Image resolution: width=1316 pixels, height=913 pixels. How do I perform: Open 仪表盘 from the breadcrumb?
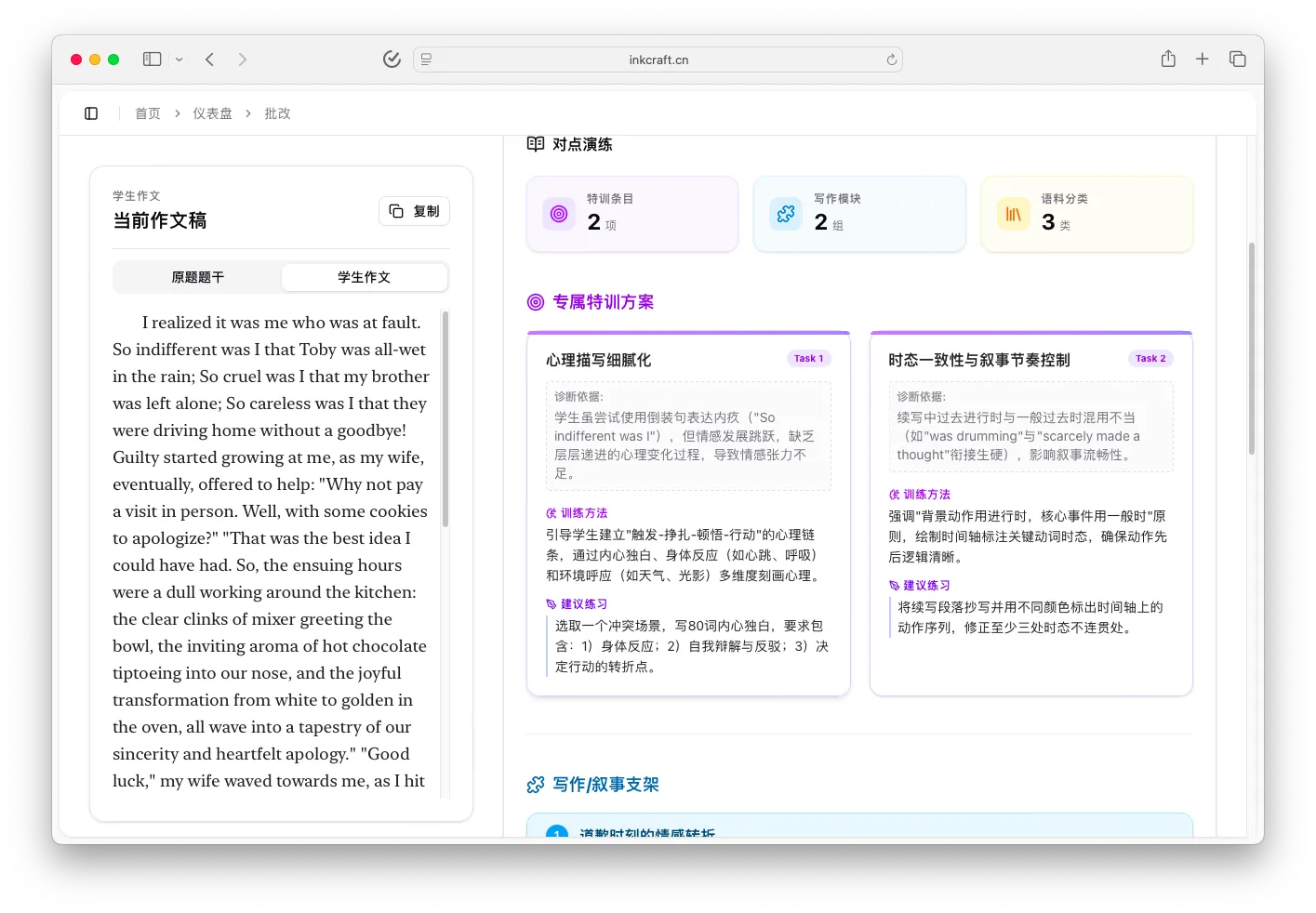[x=213, y=112]
